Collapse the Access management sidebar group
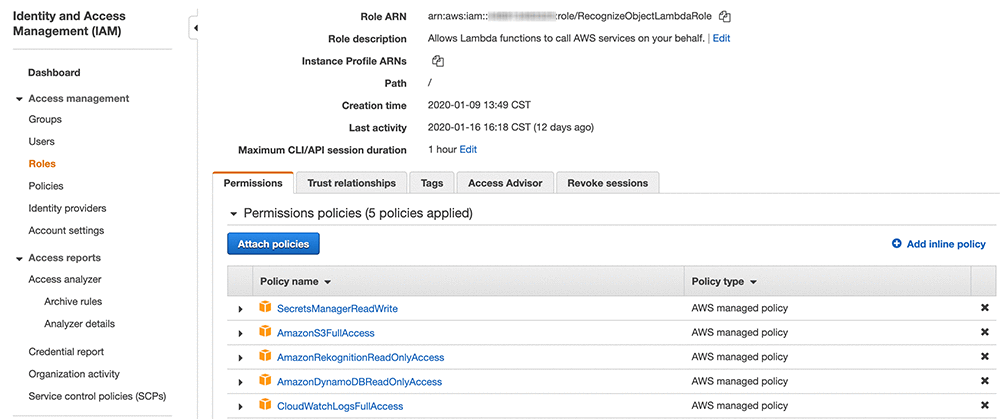1000x419 pixels. (19, 99)
